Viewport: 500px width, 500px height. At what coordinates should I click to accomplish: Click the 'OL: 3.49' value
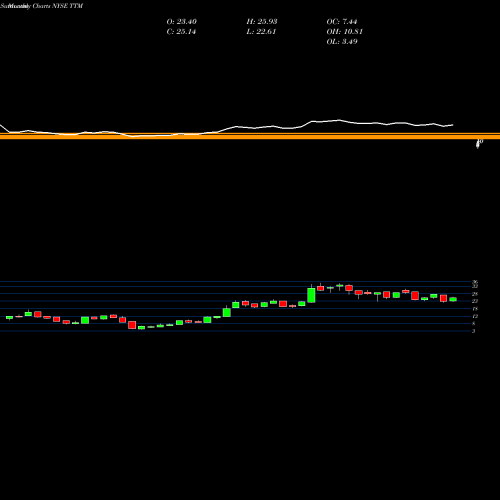pos(342,42)
